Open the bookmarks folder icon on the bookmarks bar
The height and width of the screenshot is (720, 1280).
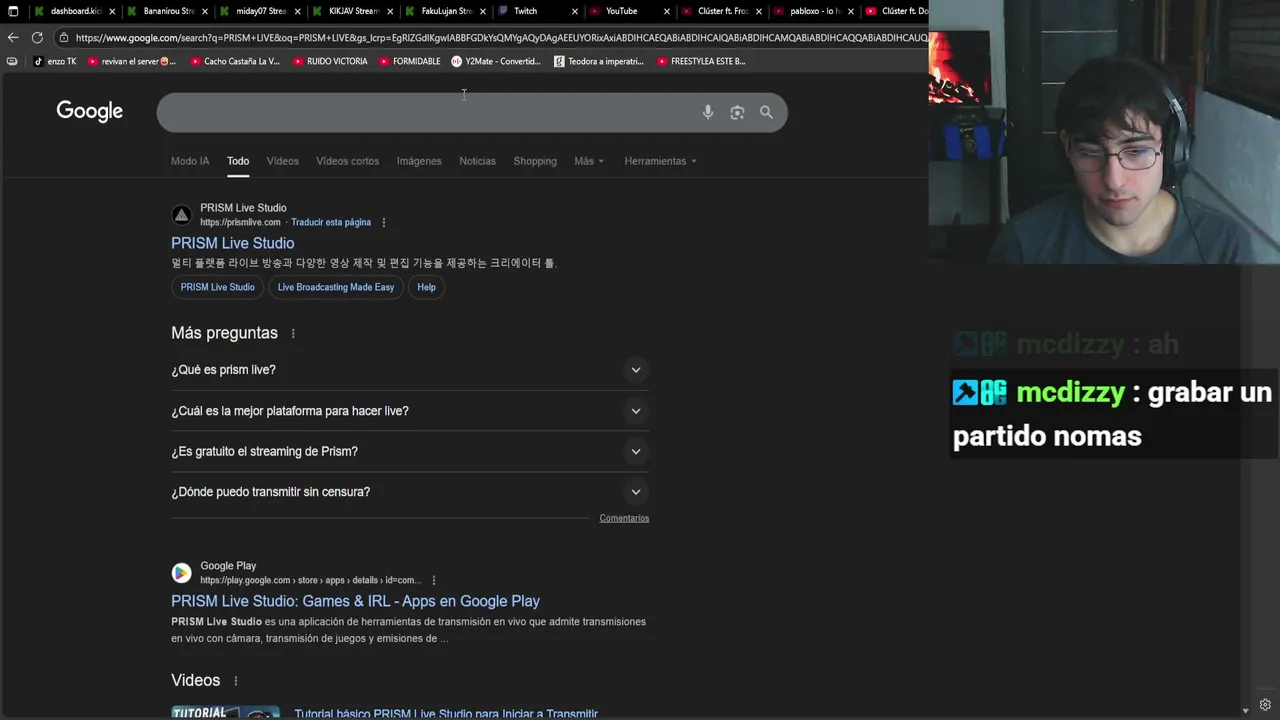click(11, 61)
